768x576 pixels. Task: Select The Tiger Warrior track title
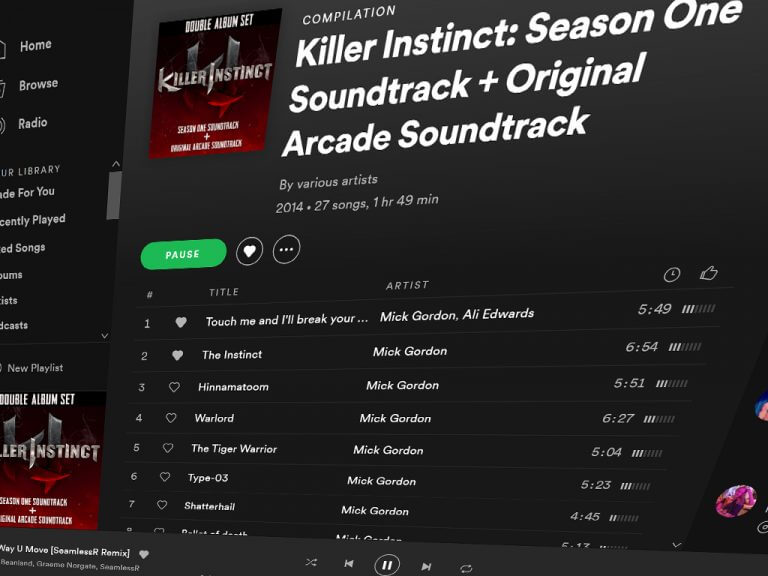[x=234, y=449]
